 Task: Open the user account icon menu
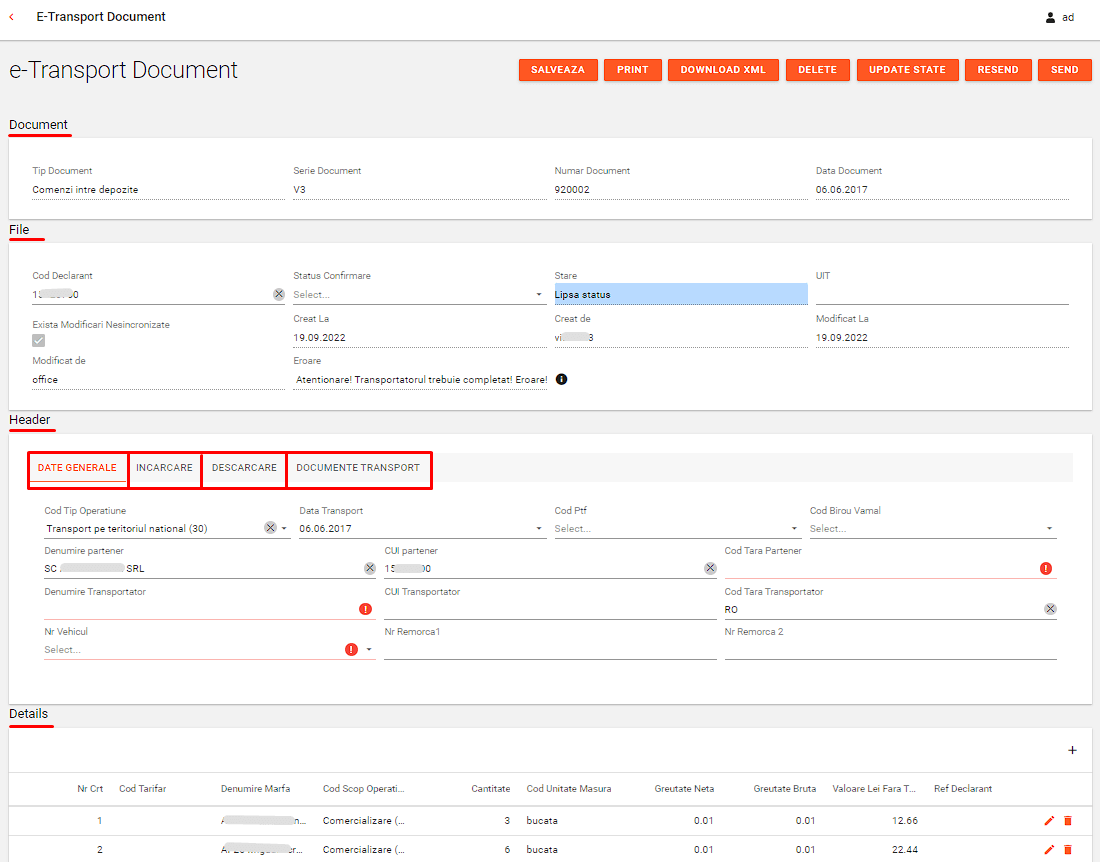(x=1049, y=18)
